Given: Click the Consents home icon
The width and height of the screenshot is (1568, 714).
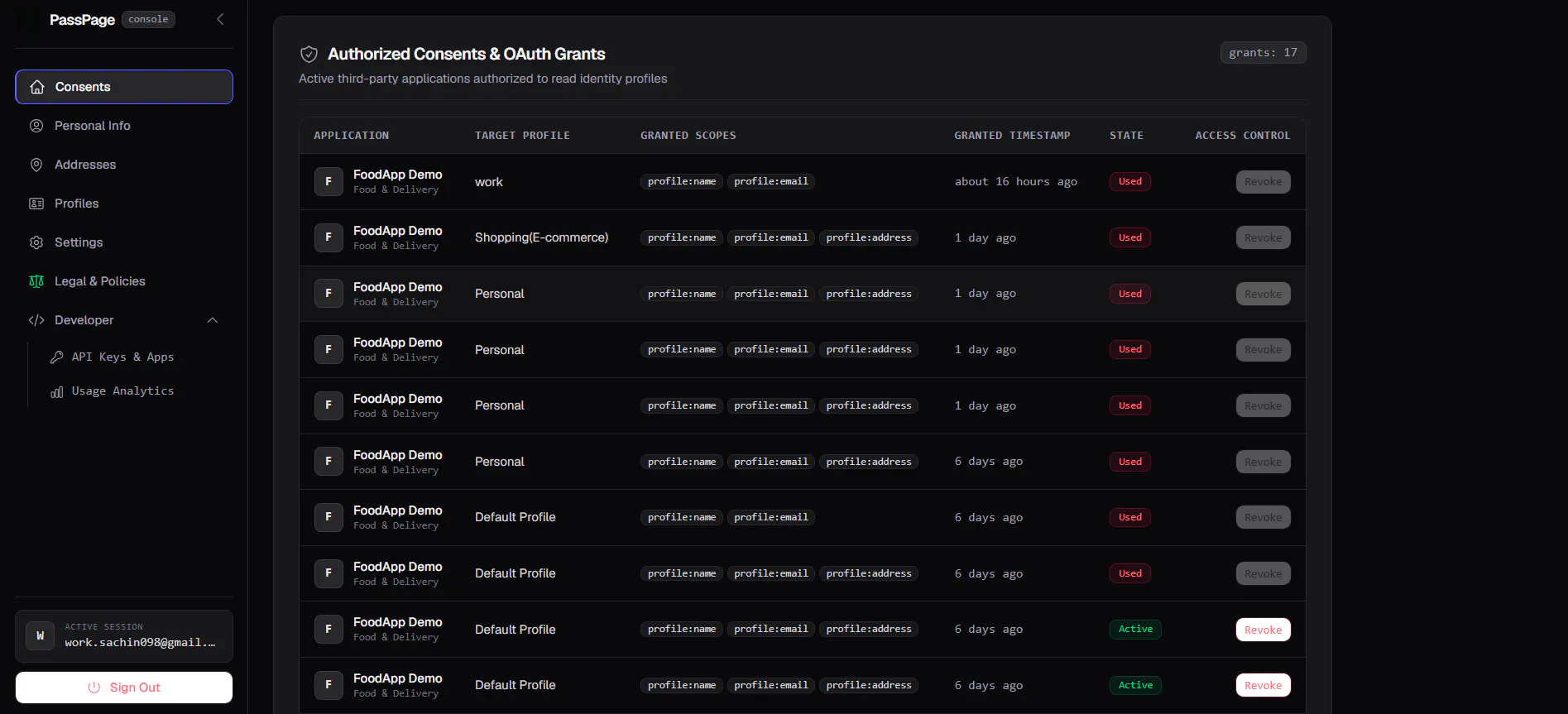Looking at the screenshot, I should pyautogui.click(x=37, y=87).
